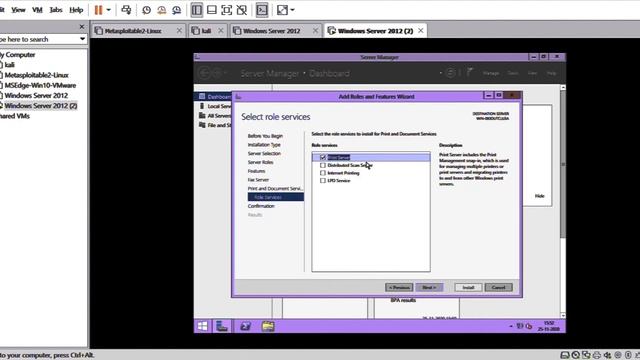Open the Tabs menu
The image size is (640, 360).
[x=56, y=10]
